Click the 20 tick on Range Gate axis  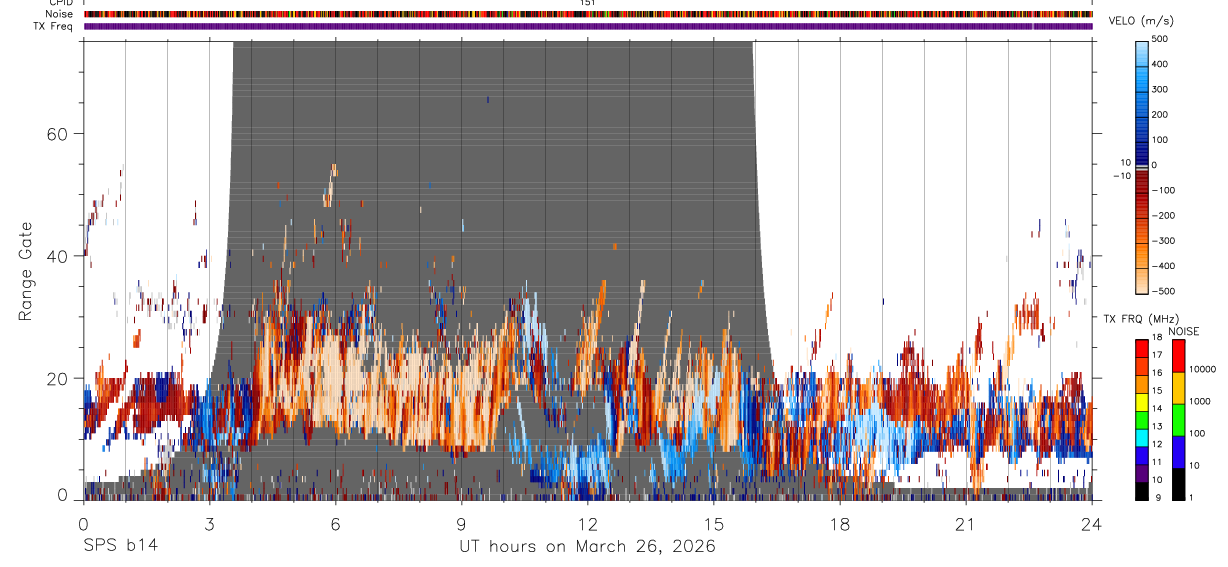(59, 378)
